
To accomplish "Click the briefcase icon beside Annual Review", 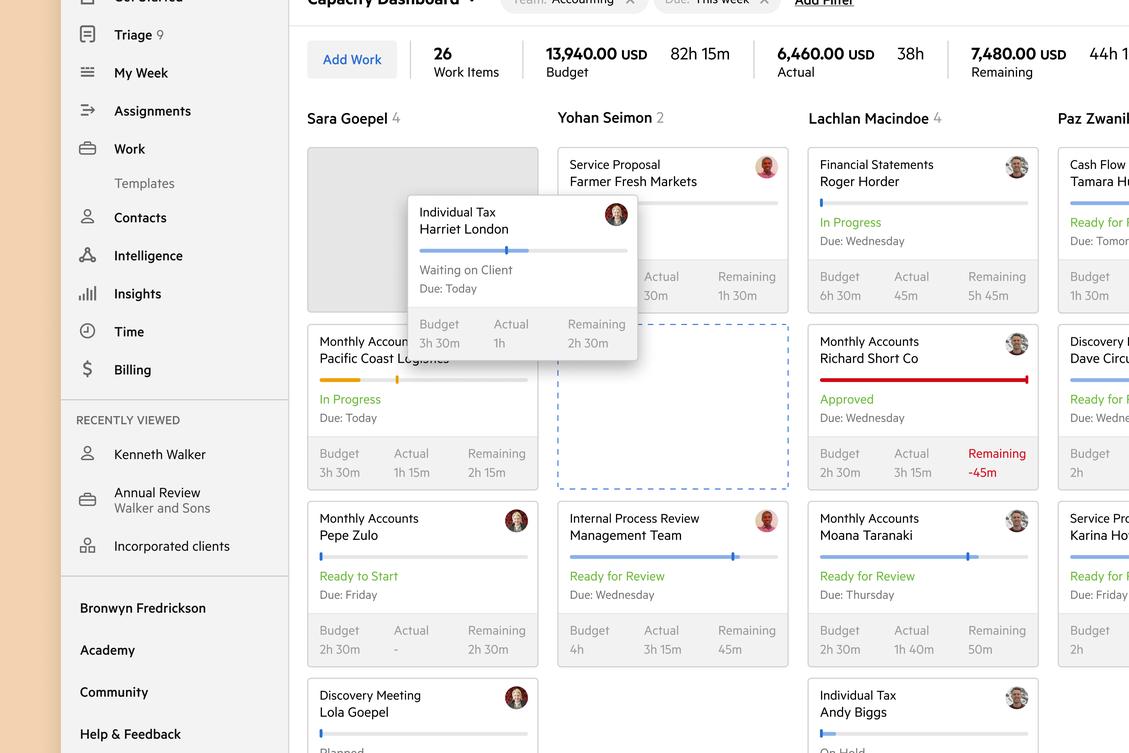I will coord(87,500).
